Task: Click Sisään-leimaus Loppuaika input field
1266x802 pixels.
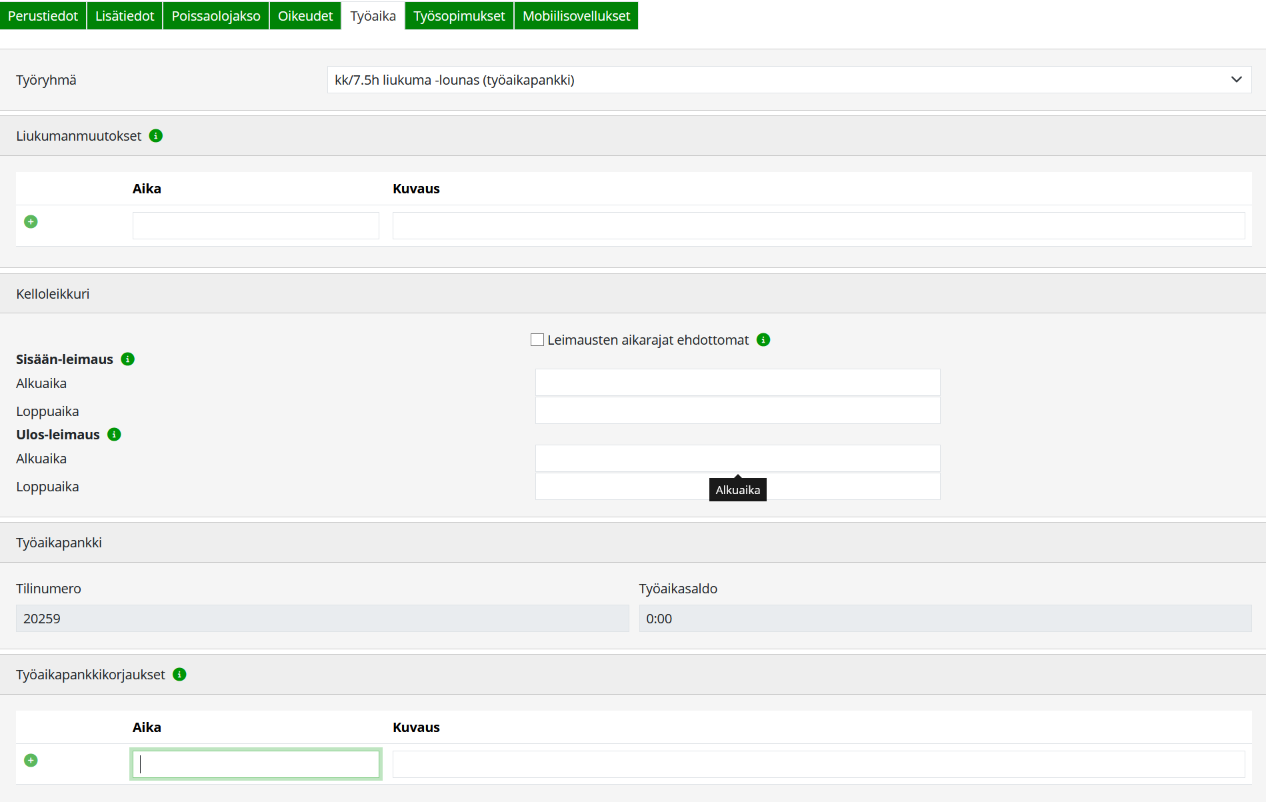Action: click(x=738, y=411)
